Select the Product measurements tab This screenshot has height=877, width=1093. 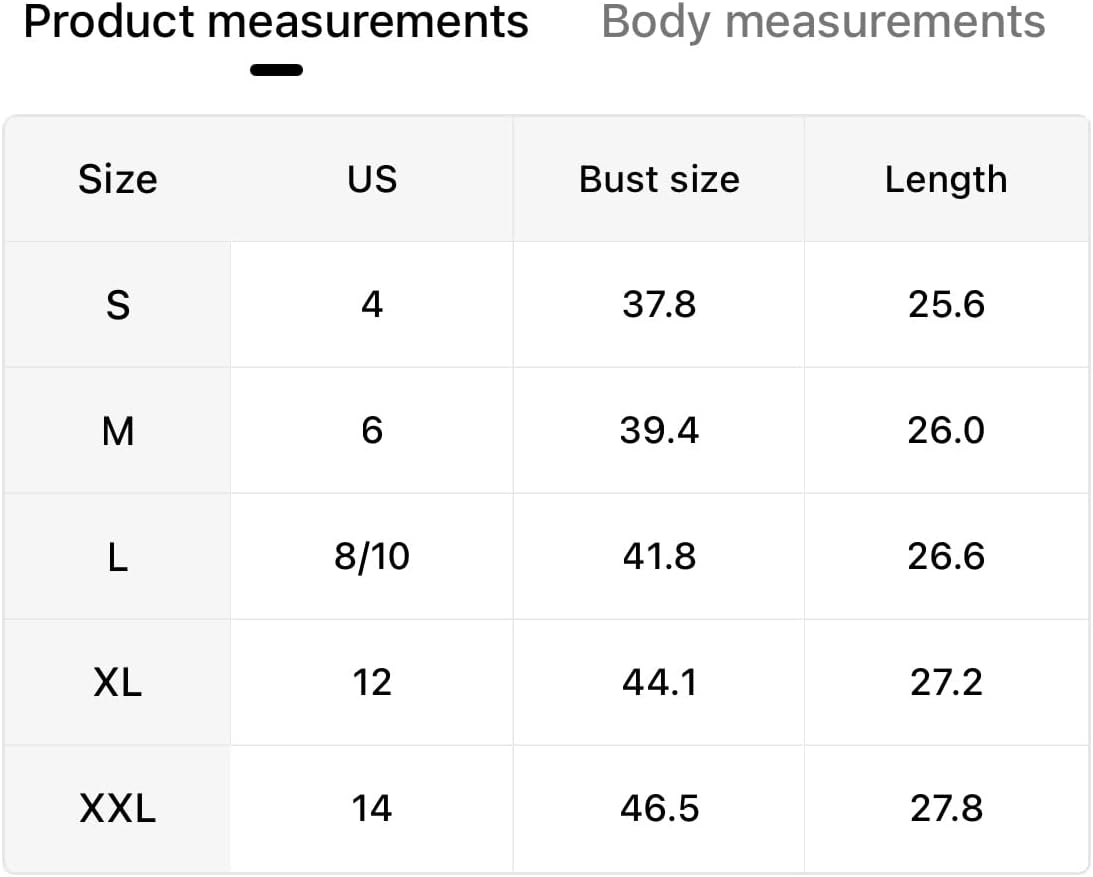pyautogui.click(x=276, y=22)
